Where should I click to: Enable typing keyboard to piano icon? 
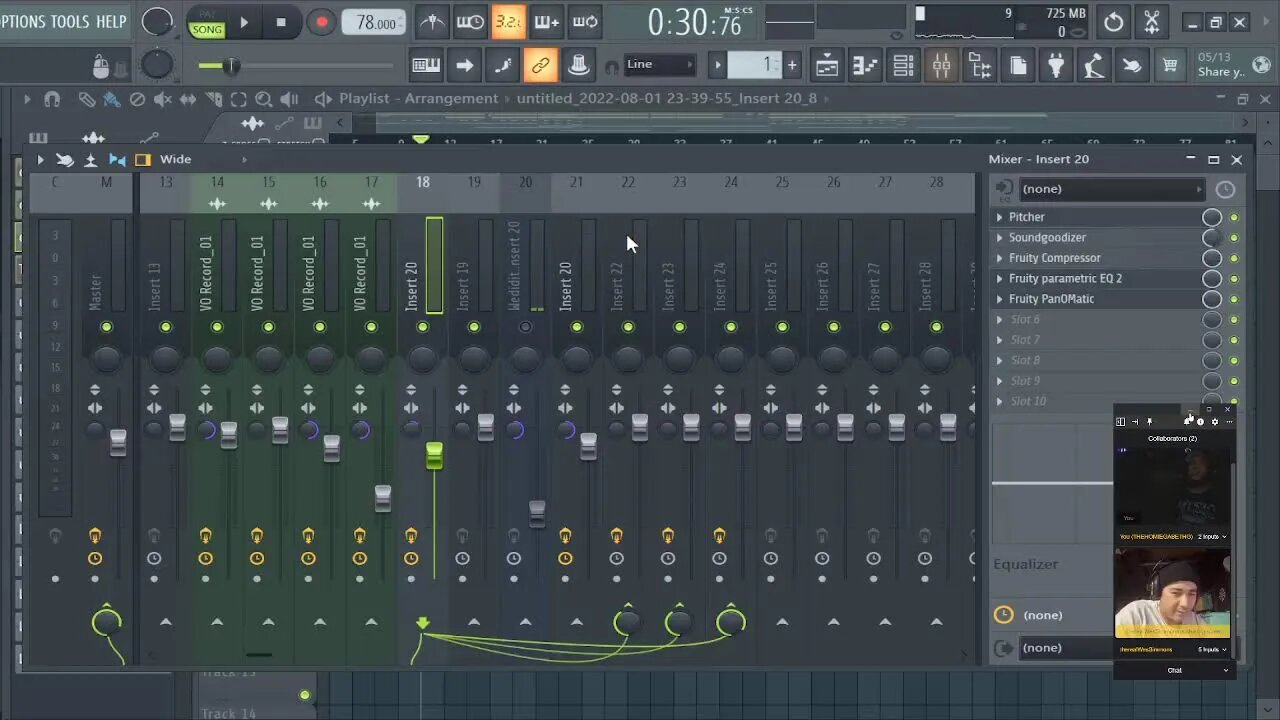[426, 66]
